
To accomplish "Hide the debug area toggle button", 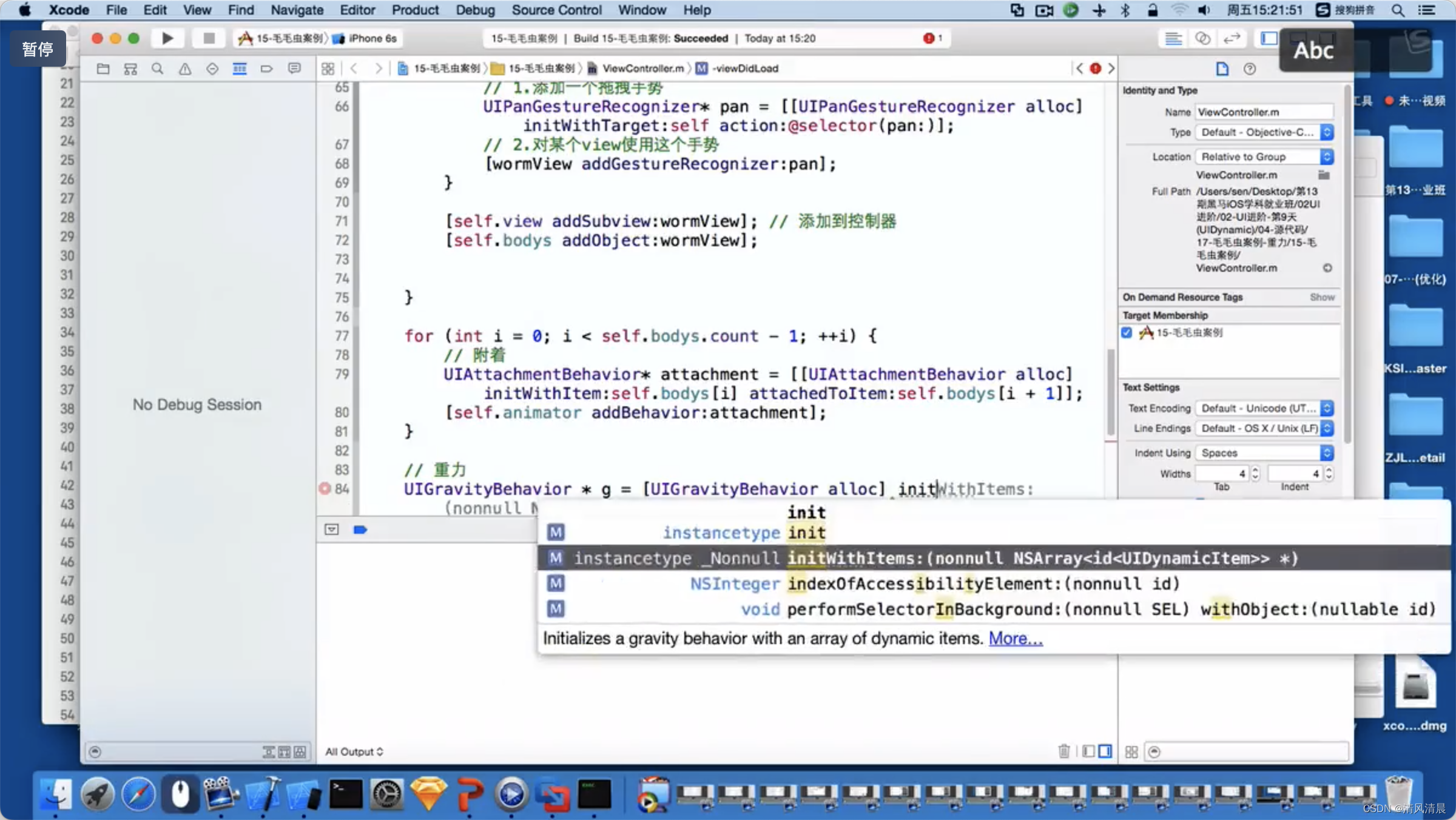I will [331, 529].
